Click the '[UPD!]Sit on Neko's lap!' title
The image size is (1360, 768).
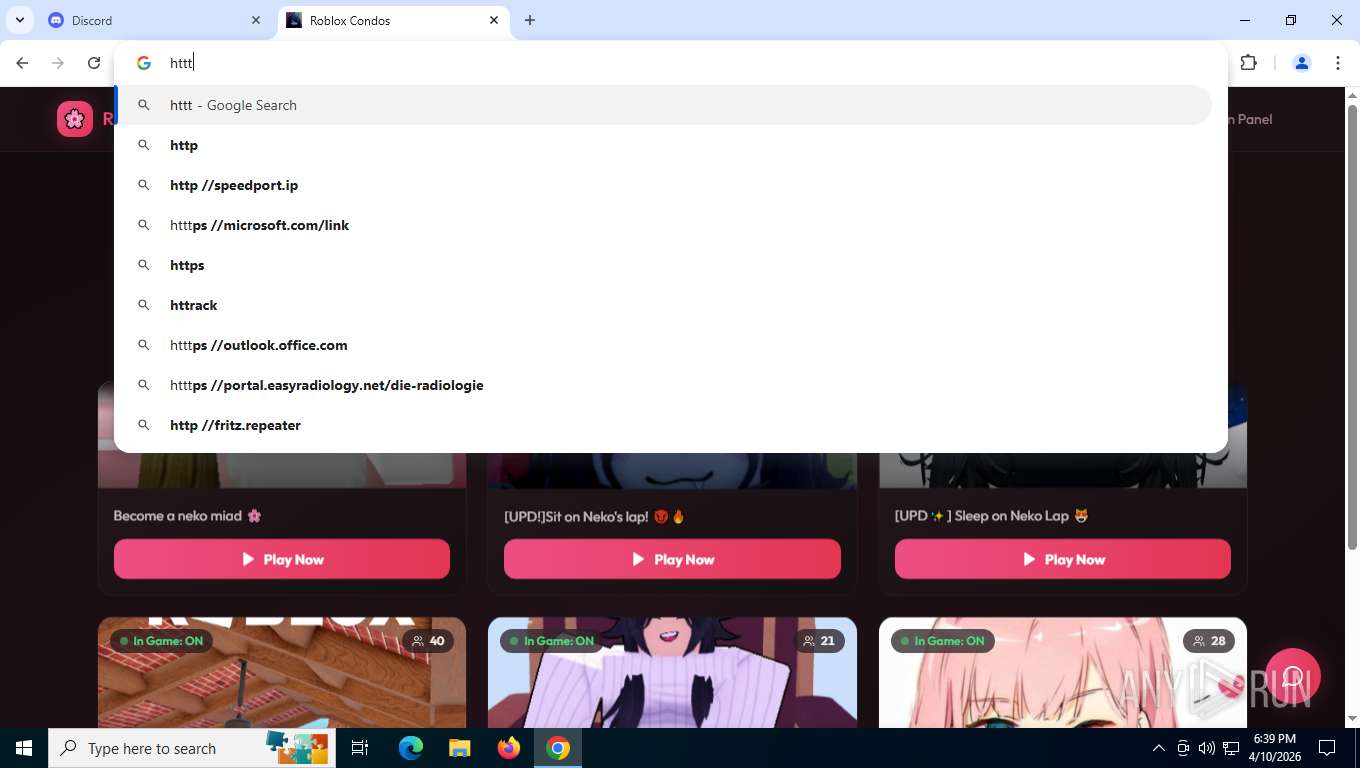[594, 516]
